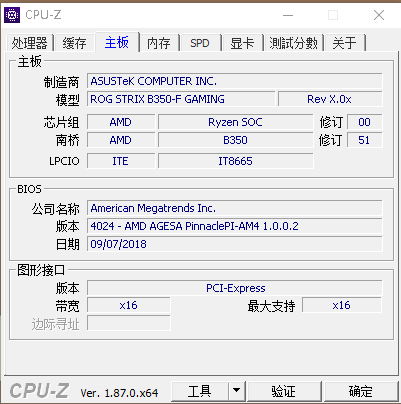Click the BIOS version field 4024
The width and height of the screenshot is (401, 404).
point(235,226)
